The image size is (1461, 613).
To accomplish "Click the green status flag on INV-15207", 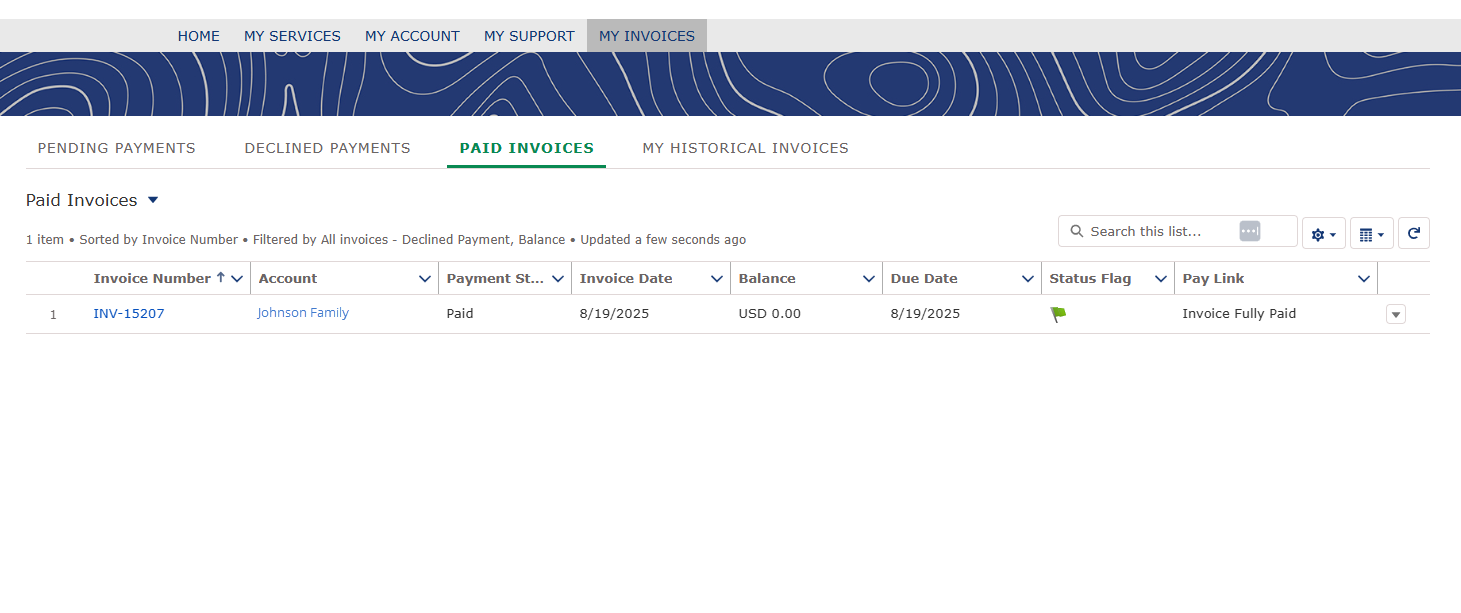I will (1057, 313).
